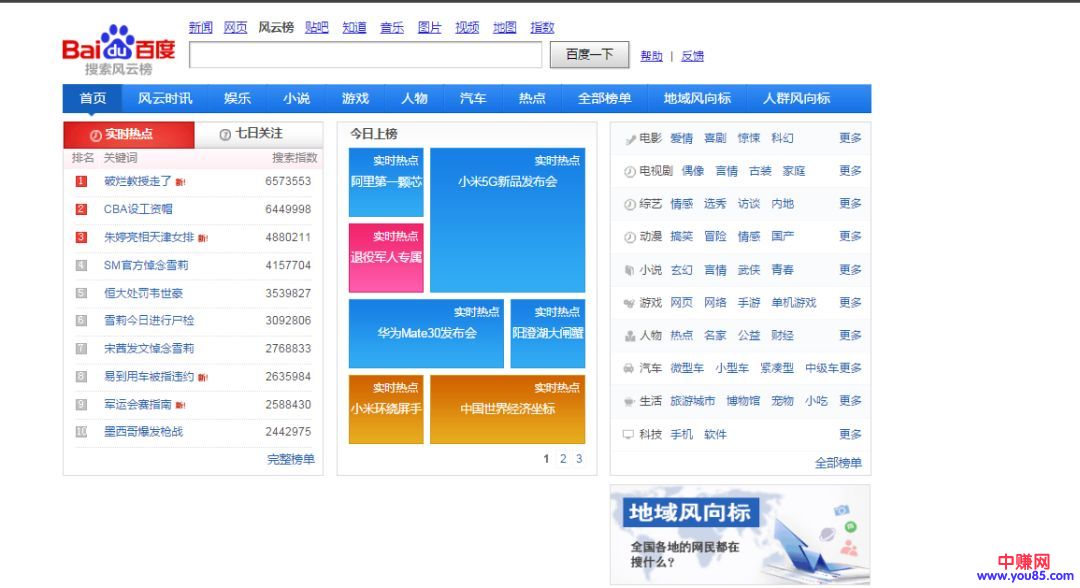Click the 生活 category icon
This screenshot has height=588, width=1080.
click(629, 401)
